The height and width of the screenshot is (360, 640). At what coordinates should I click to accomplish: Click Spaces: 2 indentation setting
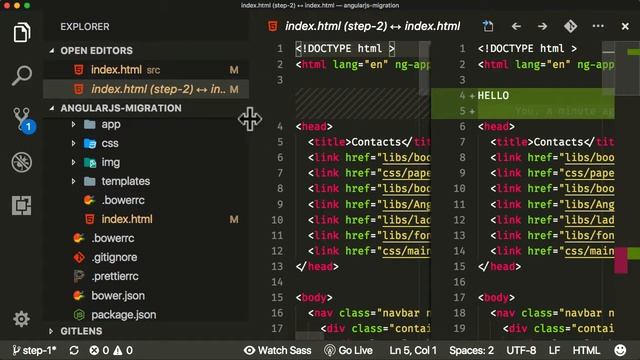[471, 350]
